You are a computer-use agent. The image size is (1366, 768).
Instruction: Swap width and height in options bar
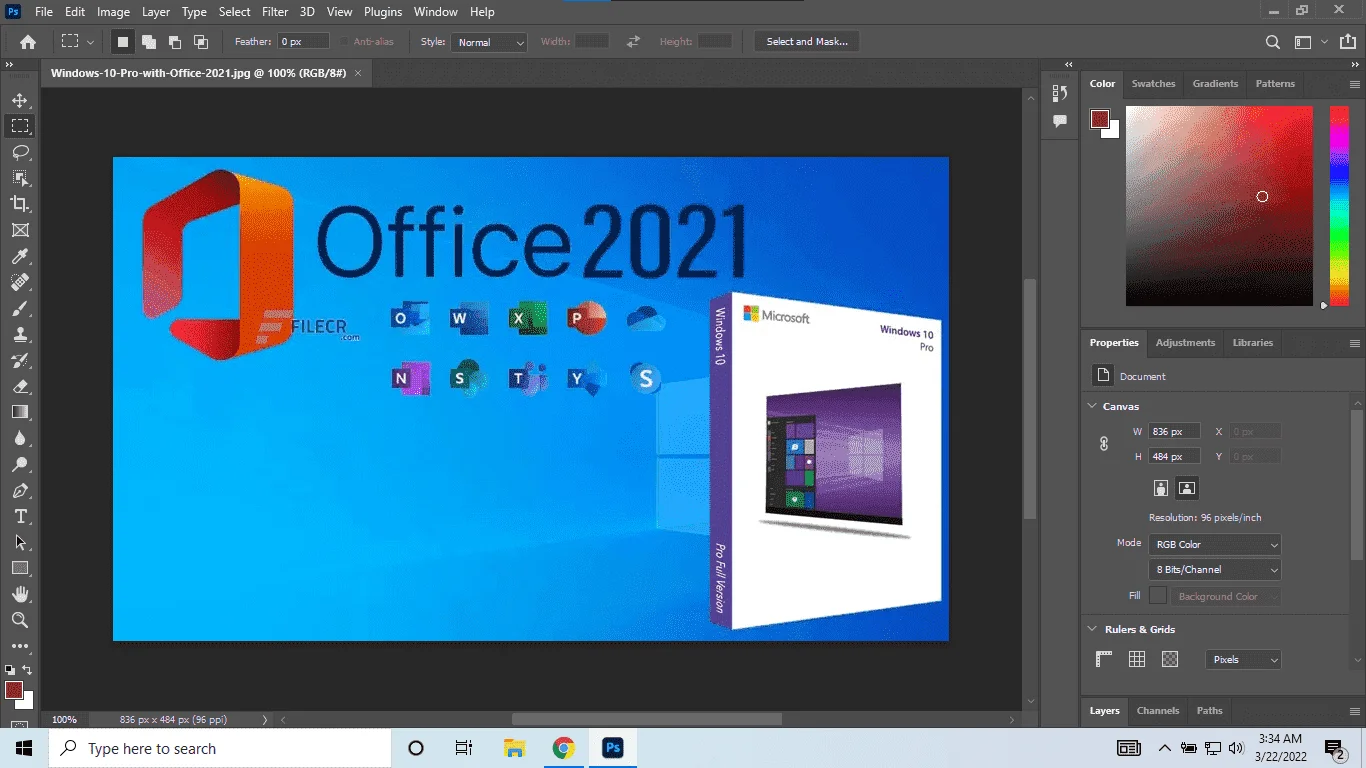click(633, 42)
